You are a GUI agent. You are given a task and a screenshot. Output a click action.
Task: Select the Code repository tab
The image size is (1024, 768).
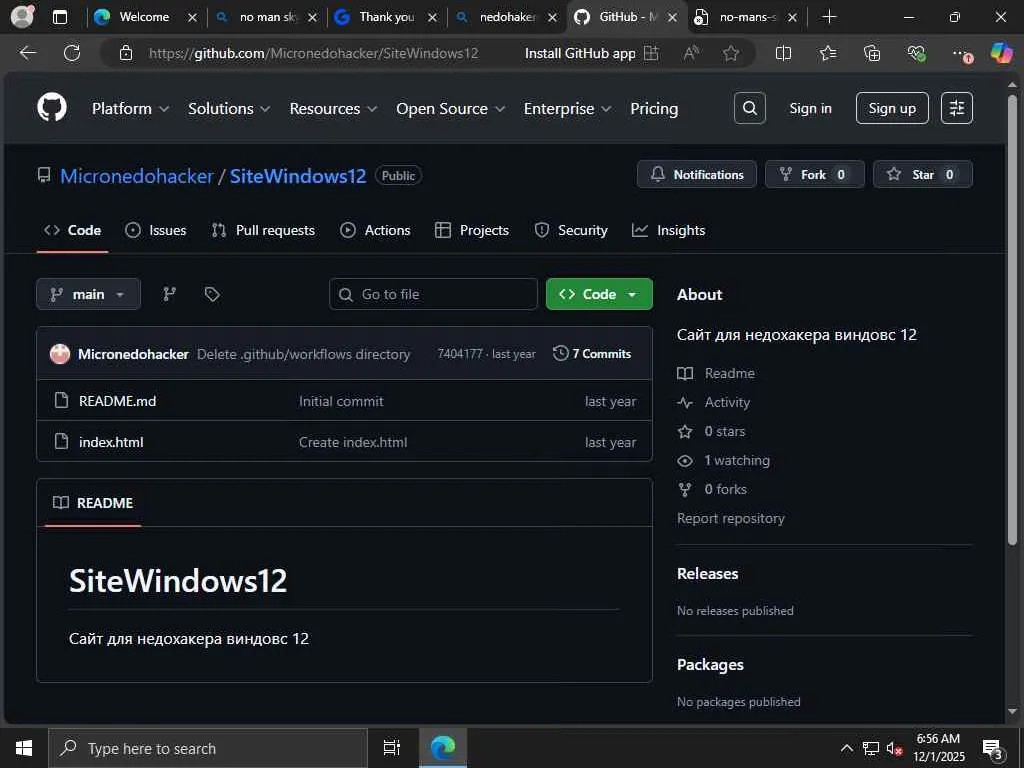pyautogui.click(x=72, y=231)
